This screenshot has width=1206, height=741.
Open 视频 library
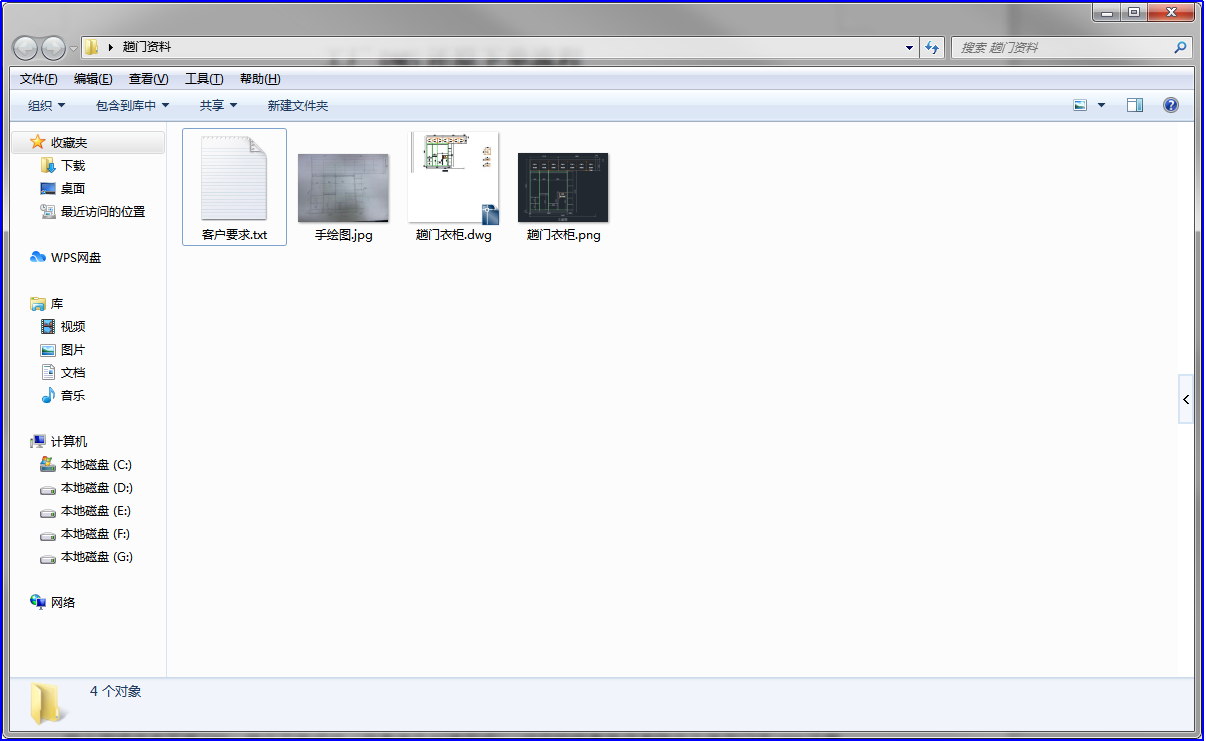click(73, 327)
